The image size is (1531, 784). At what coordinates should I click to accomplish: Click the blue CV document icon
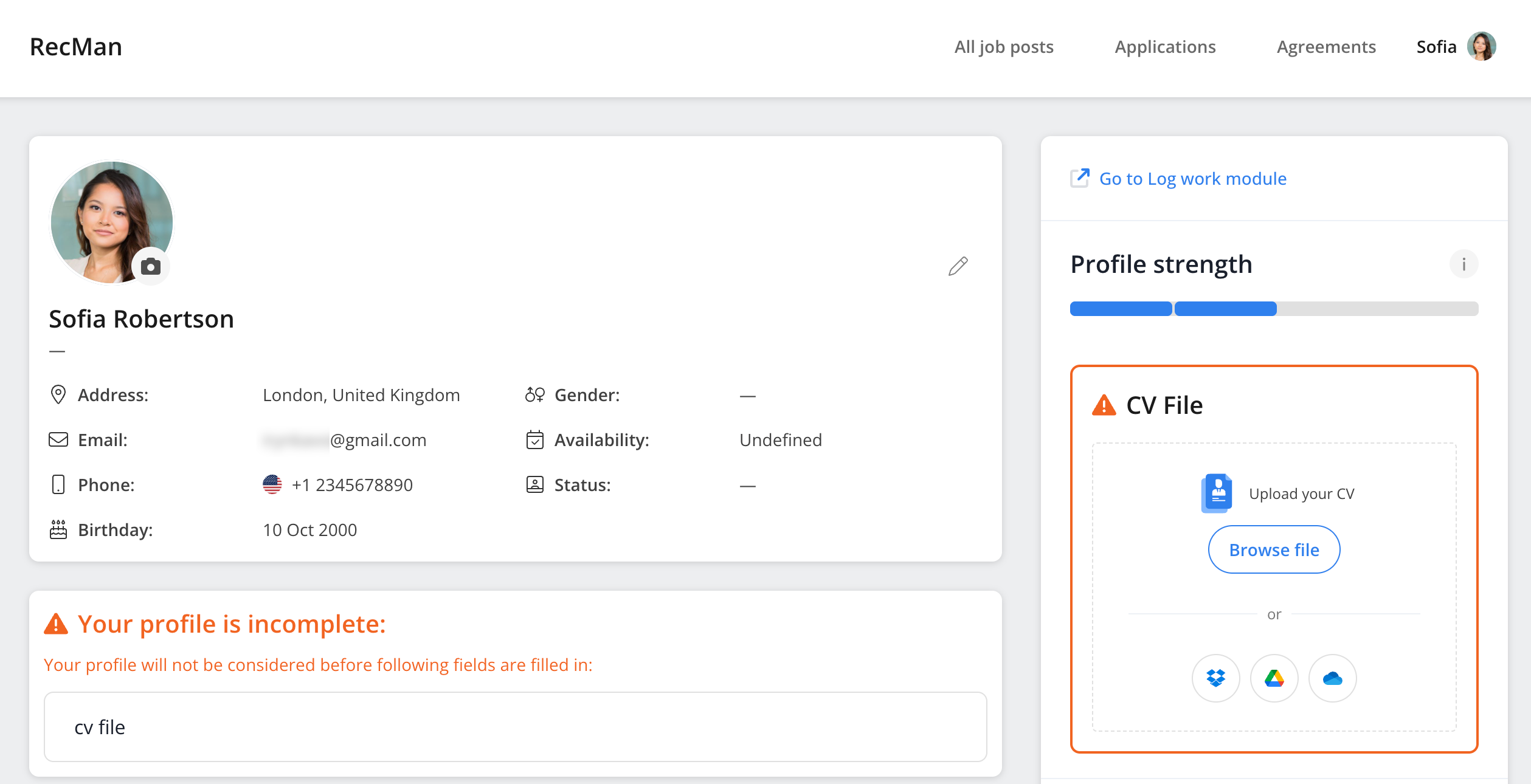click(1217, 493)
